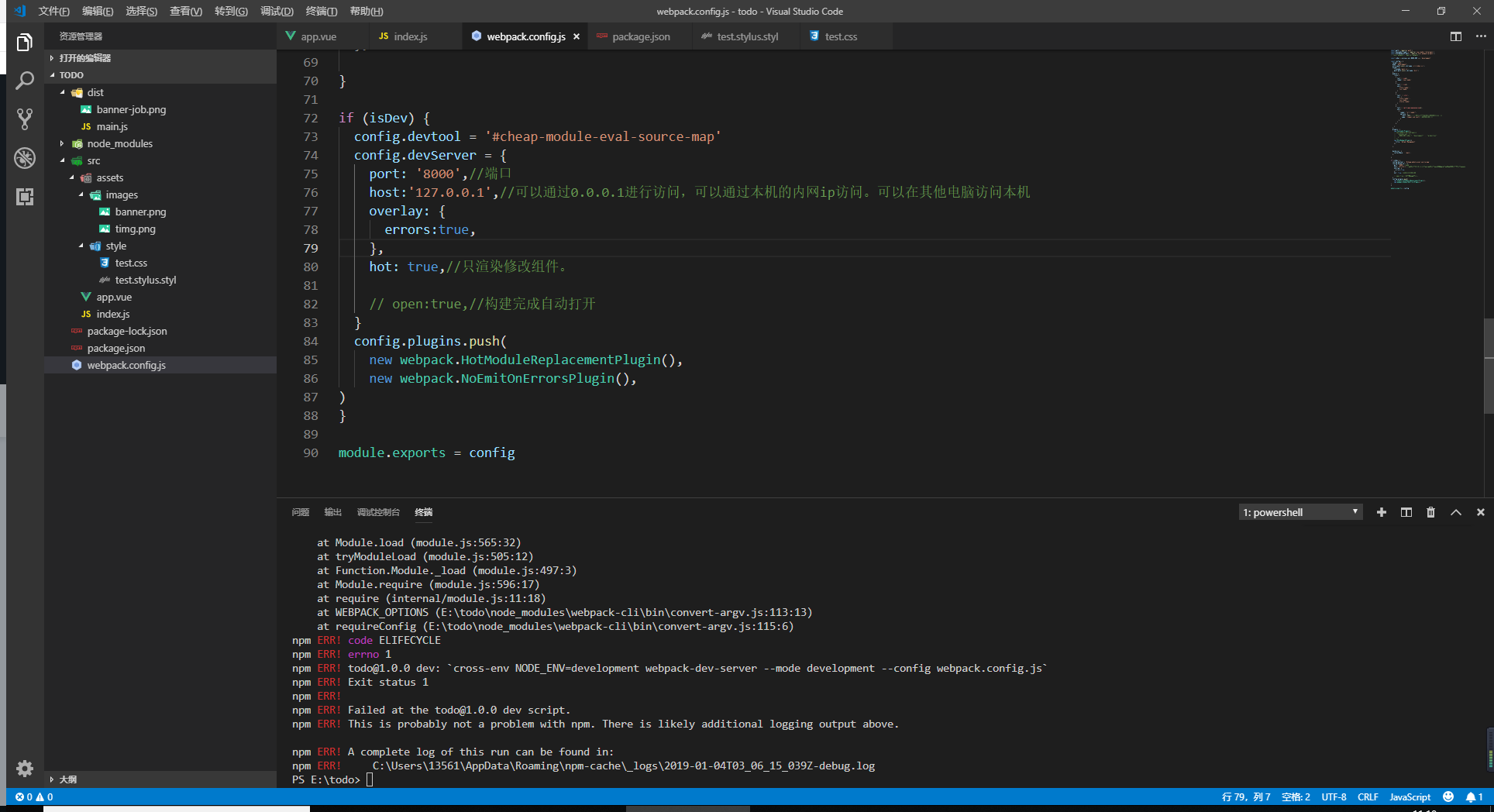The image size is (1494, 812).
Task: Change the UTF-8 file encoding
Action: click(x=1334, y=797)
